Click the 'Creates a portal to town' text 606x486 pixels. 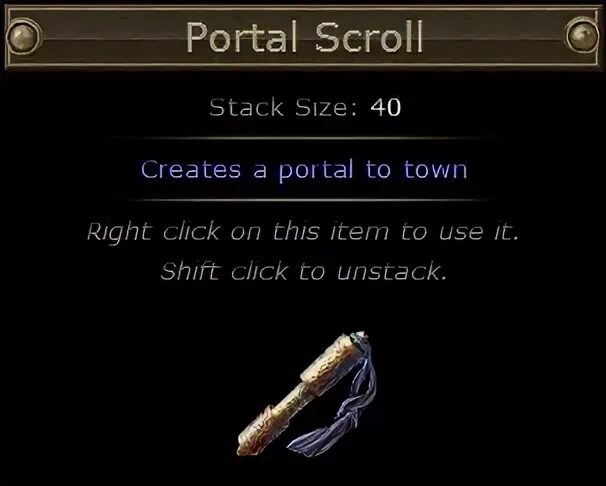tap(304, 170)
